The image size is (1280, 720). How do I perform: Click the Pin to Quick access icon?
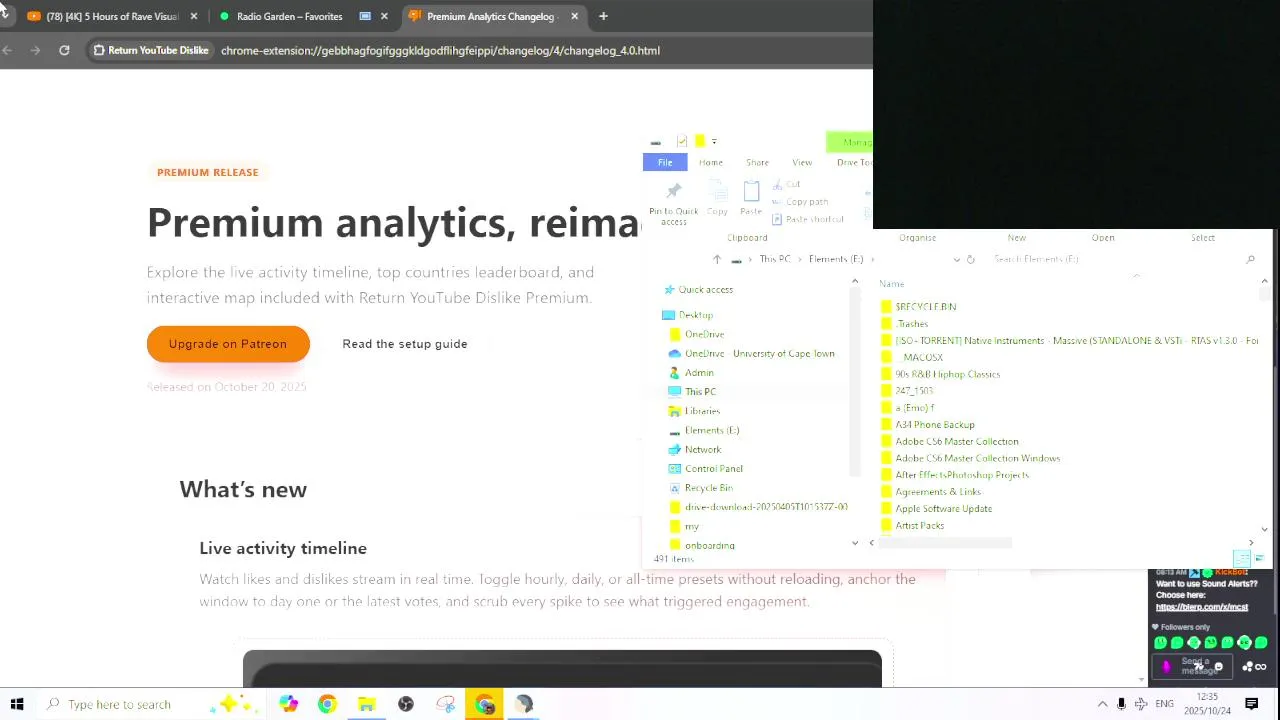click(x=674, y=204)
